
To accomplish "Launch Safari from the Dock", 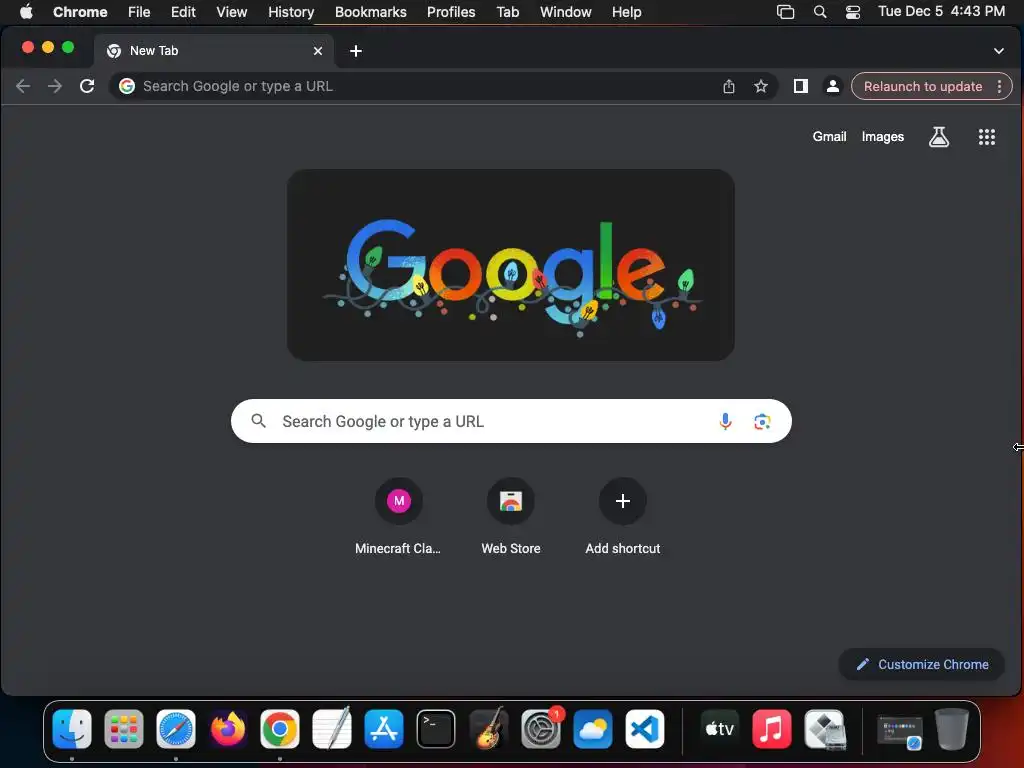I will coord(176,729).
